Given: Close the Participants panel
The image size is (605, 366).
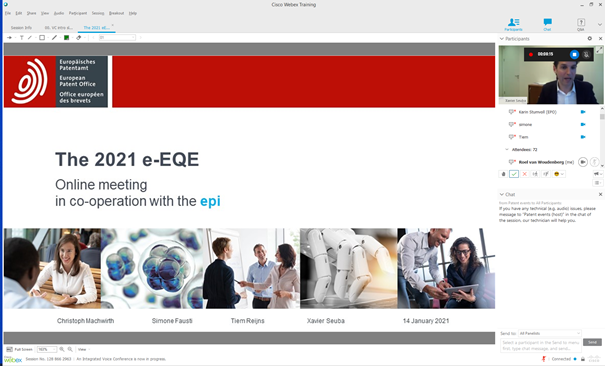Looking at the screenshot, I should [600, 39].
